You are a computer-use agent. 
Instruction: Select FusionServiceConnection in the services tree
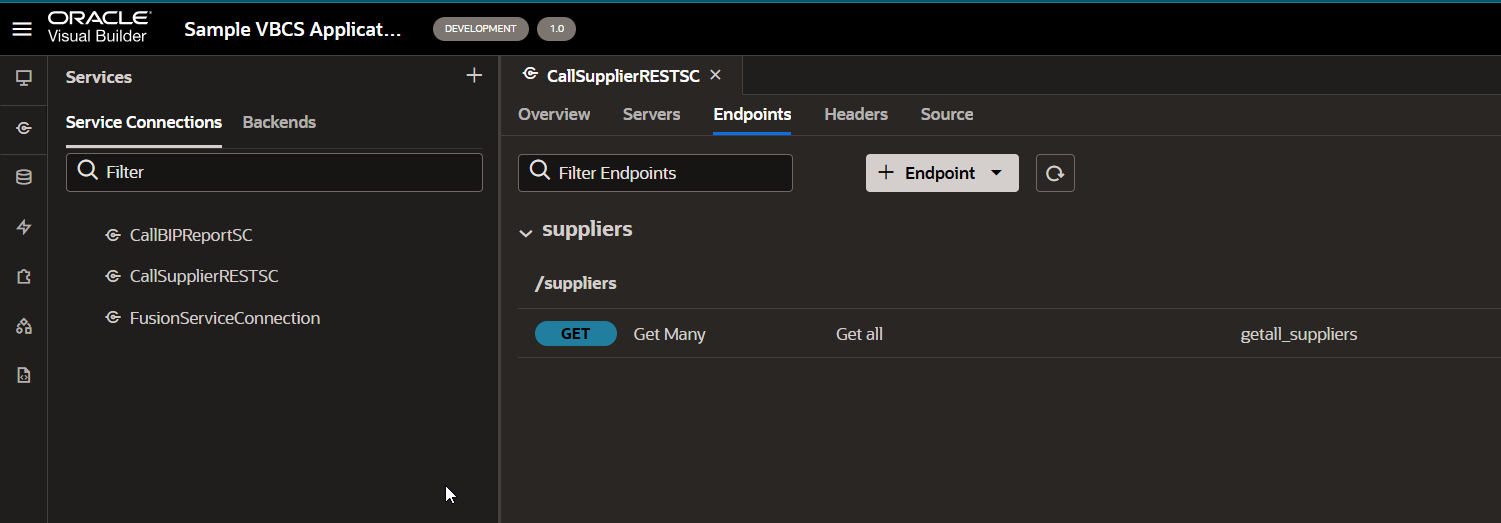pyautogui.click(x=225, y=318)
